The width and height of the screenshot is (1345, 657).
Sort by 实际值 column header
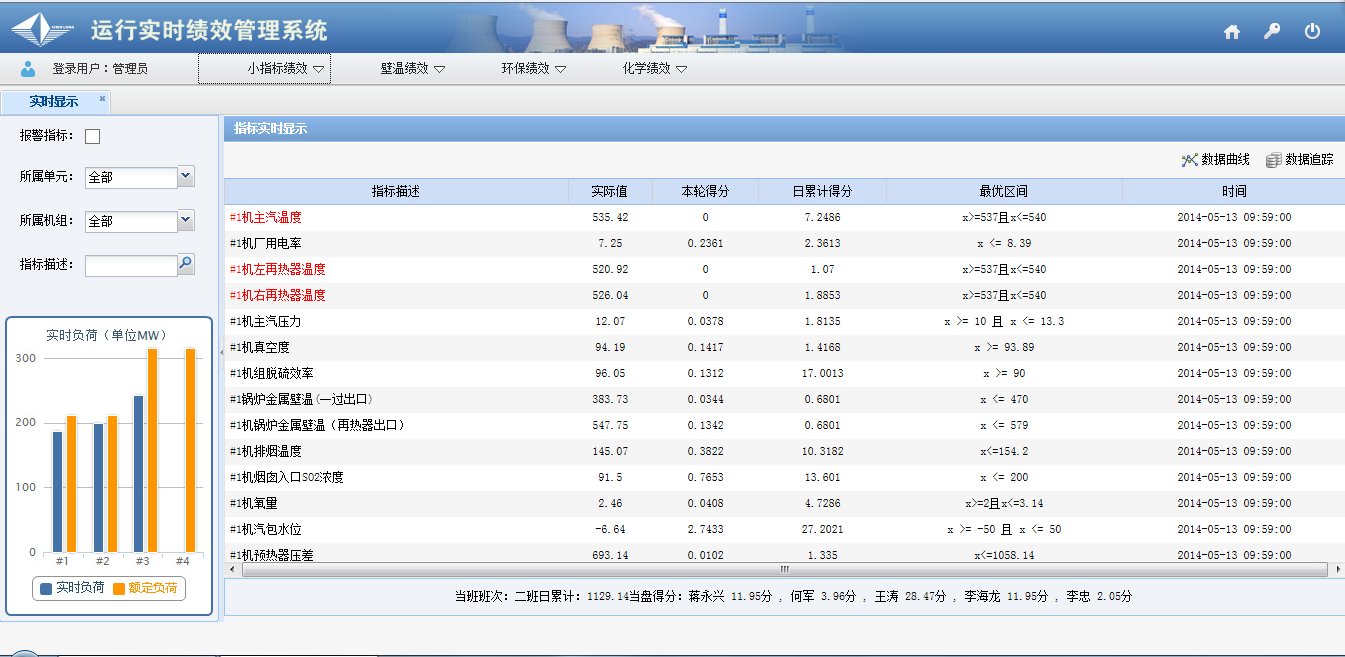pyautogui.click(x=609, y=191)
